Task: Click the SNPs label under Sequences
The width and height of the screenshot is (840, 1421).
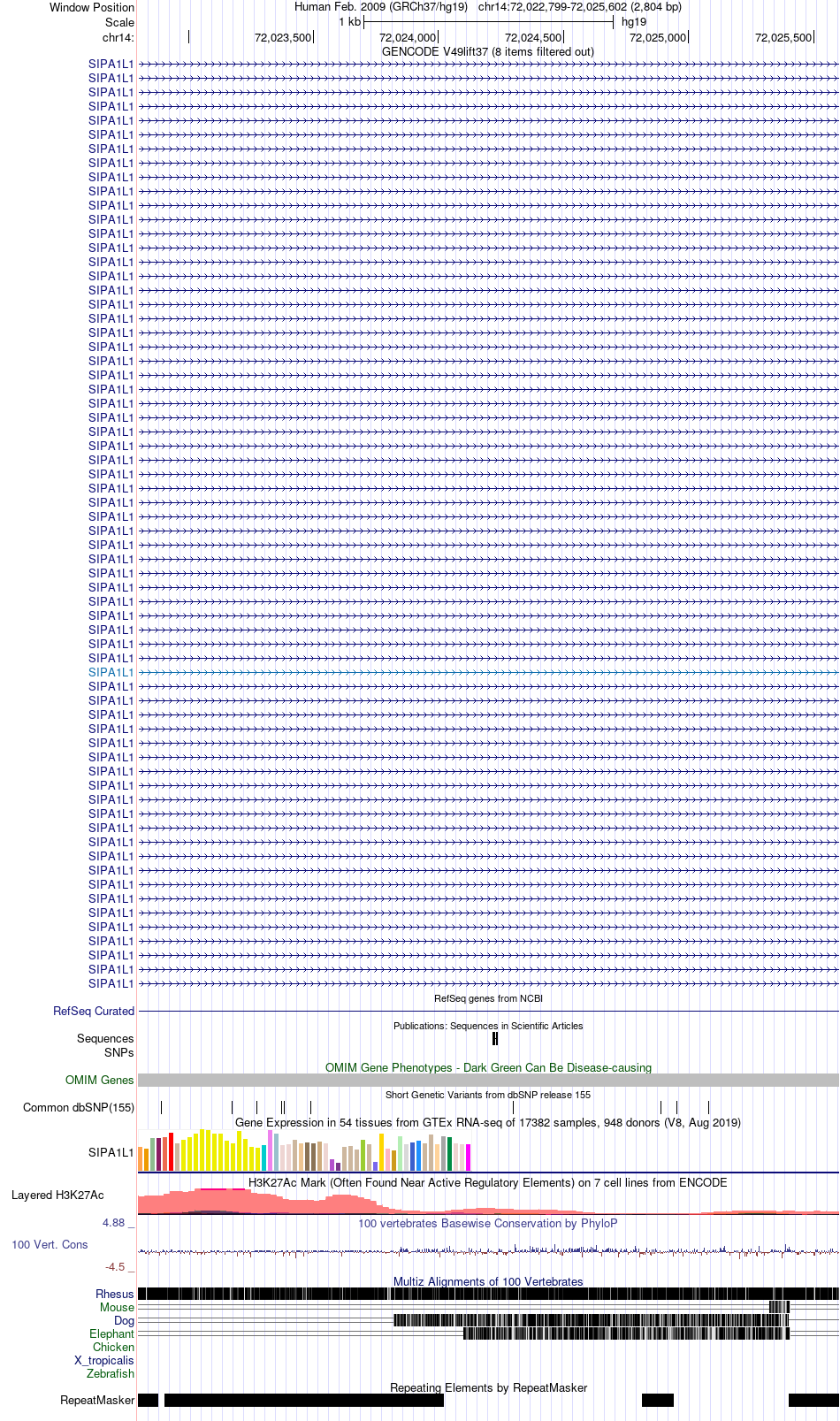Action: pyautogui.click(x=118, y=1052)
